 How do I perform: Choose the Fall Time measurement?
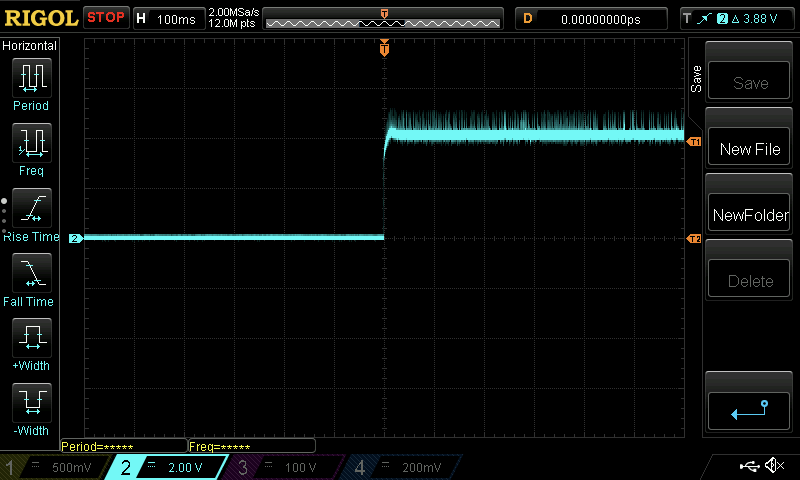click(31, 278)
